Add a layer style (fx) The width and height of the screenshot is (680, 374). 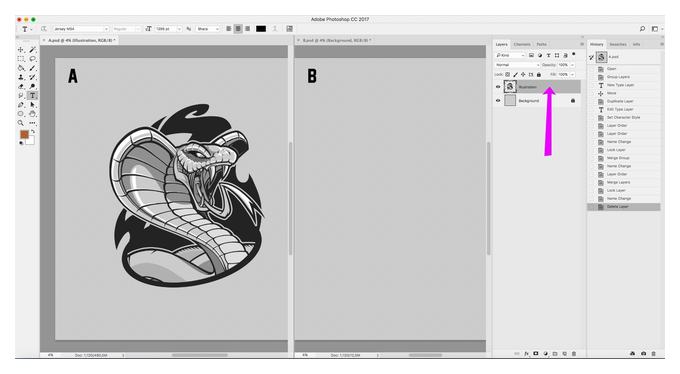click(526, 354)
